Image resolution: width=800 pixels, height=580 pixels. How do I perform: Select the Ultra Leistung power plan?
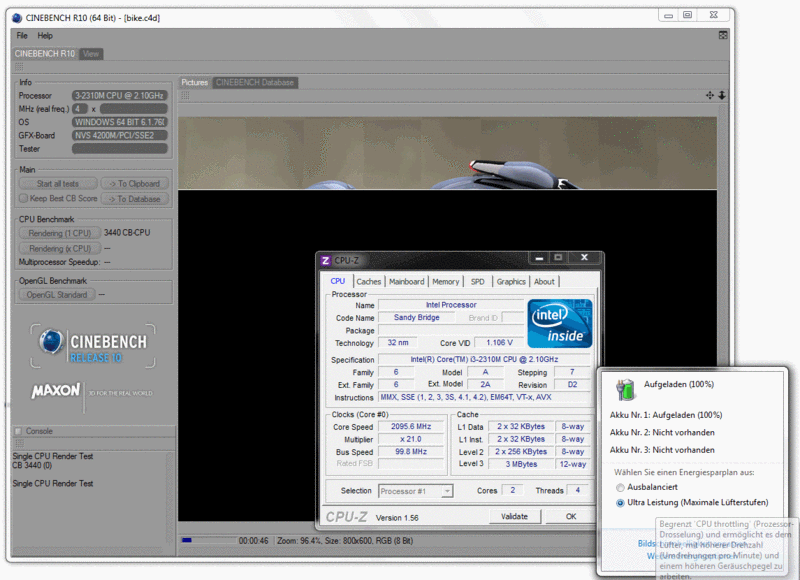point(620,503)
